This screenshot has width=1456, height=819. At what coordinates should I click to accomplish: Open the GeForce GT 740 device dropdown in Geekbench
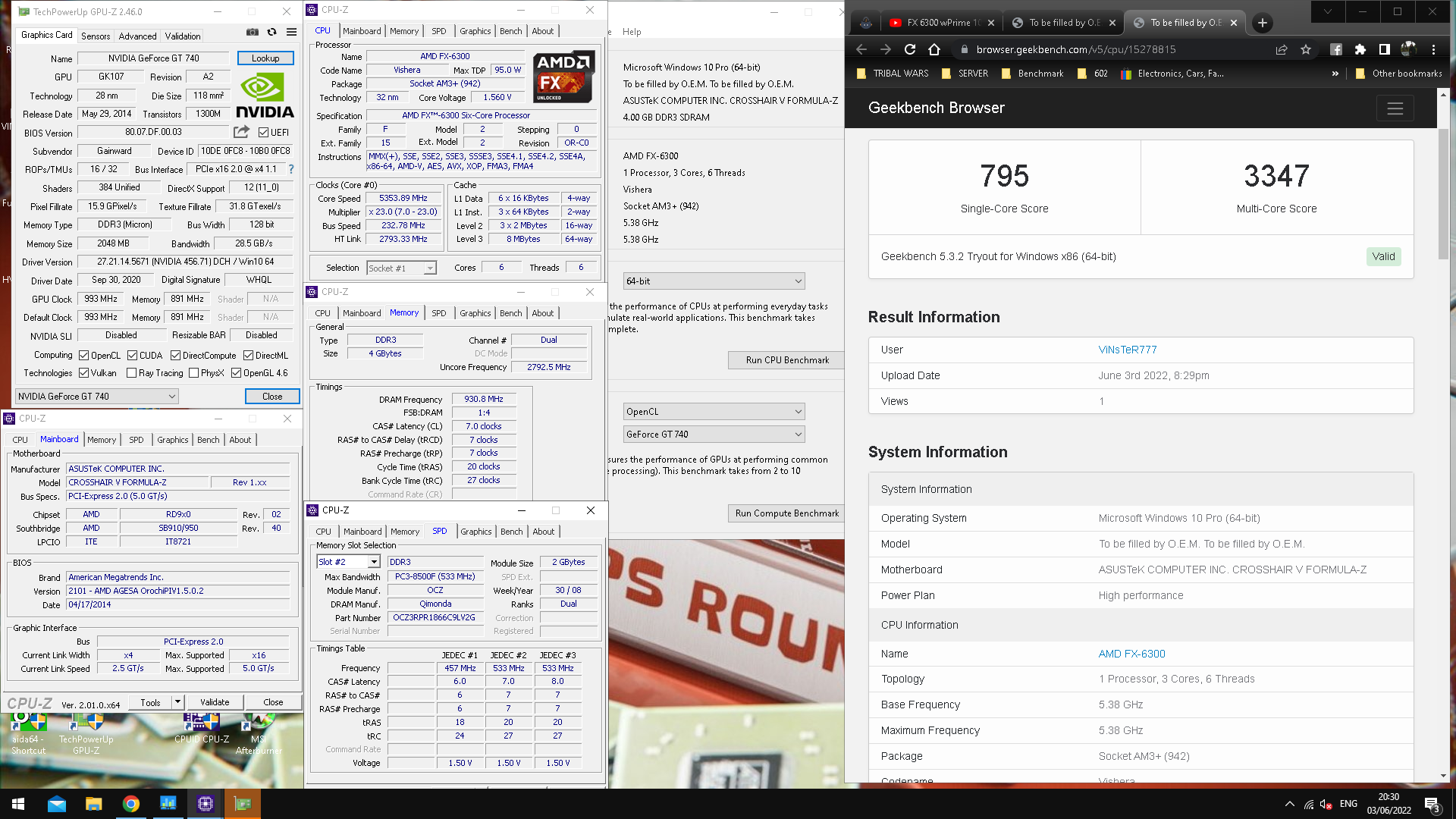[x=714, y=435]
